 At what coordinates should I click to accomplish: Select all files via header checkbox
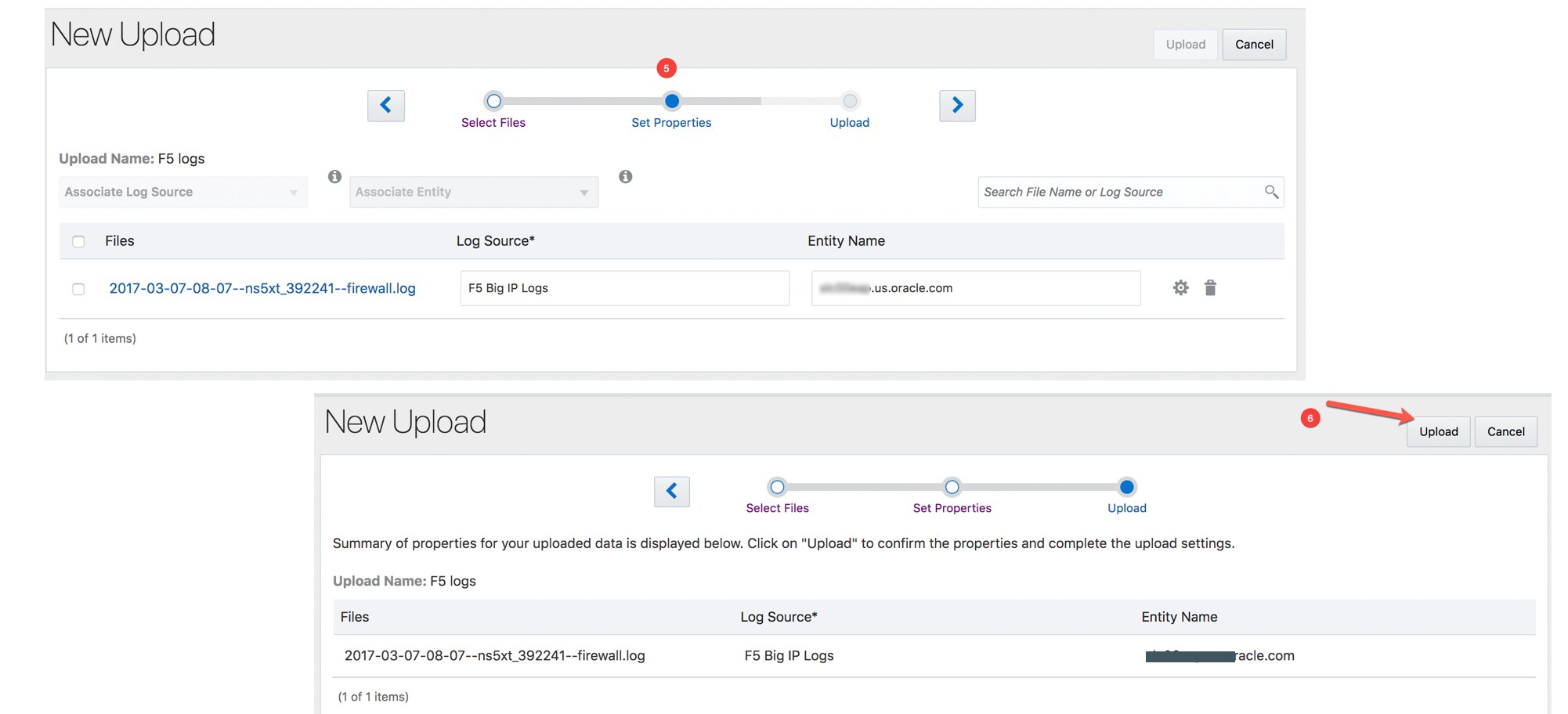(x=78, y=242)
